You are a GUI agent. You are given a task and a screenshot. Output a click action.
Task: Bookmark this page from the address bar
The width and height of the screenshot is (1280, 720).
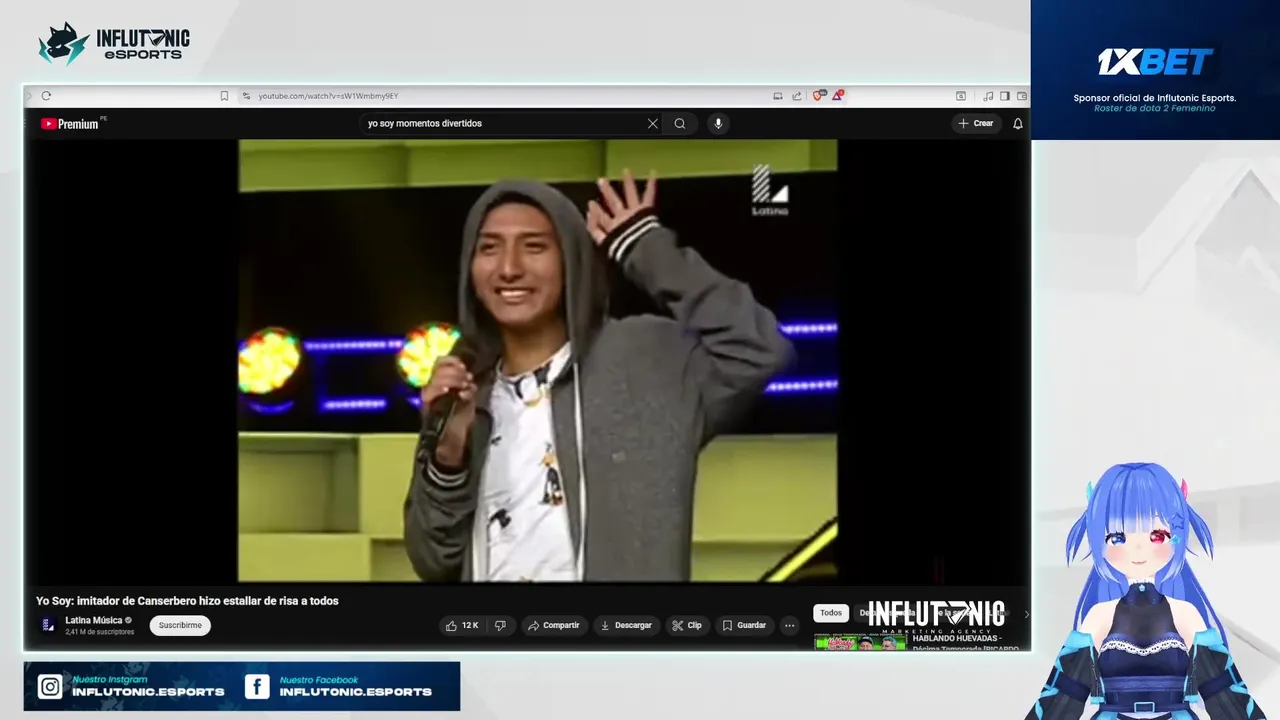[x=224, y=96]
